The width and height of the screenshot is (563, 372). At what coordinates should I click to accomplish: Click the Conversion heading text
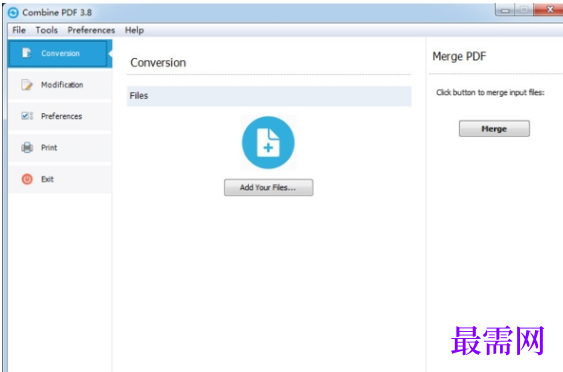click(158, 63)
